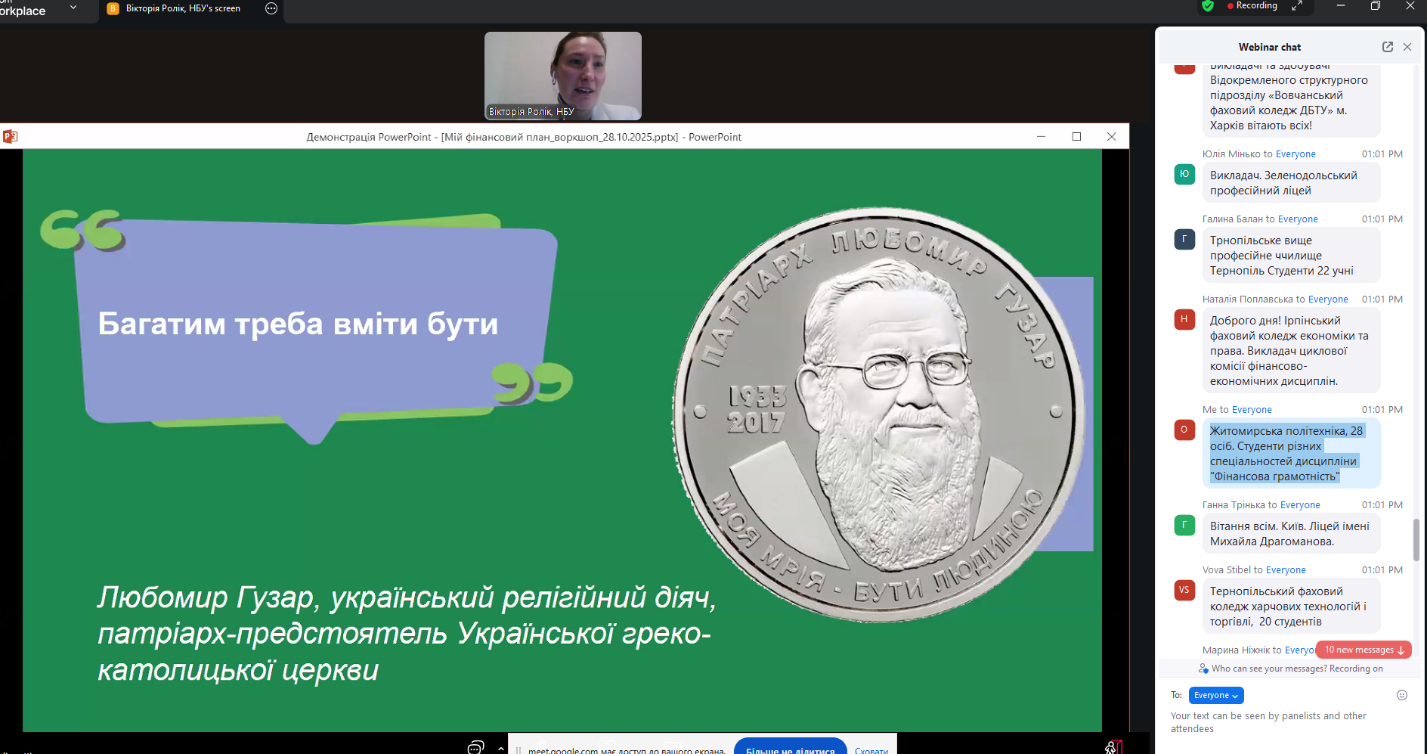The height and width of the screenshot is (754, 1427).
Task: Close the Webinar chat panel
Action: pos(1407,47)
